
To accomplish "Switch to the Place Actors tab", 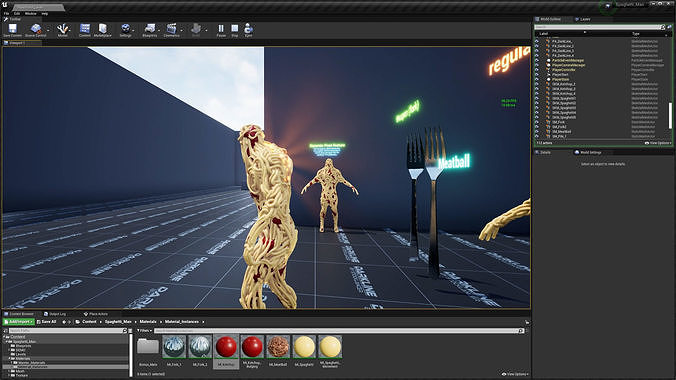I will [96, 314].
